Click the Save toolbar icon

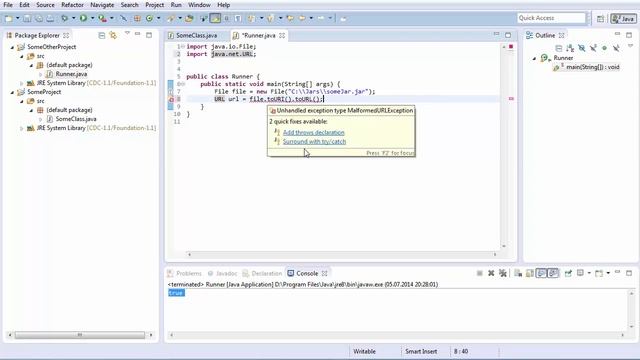click(x=27, y=18)
